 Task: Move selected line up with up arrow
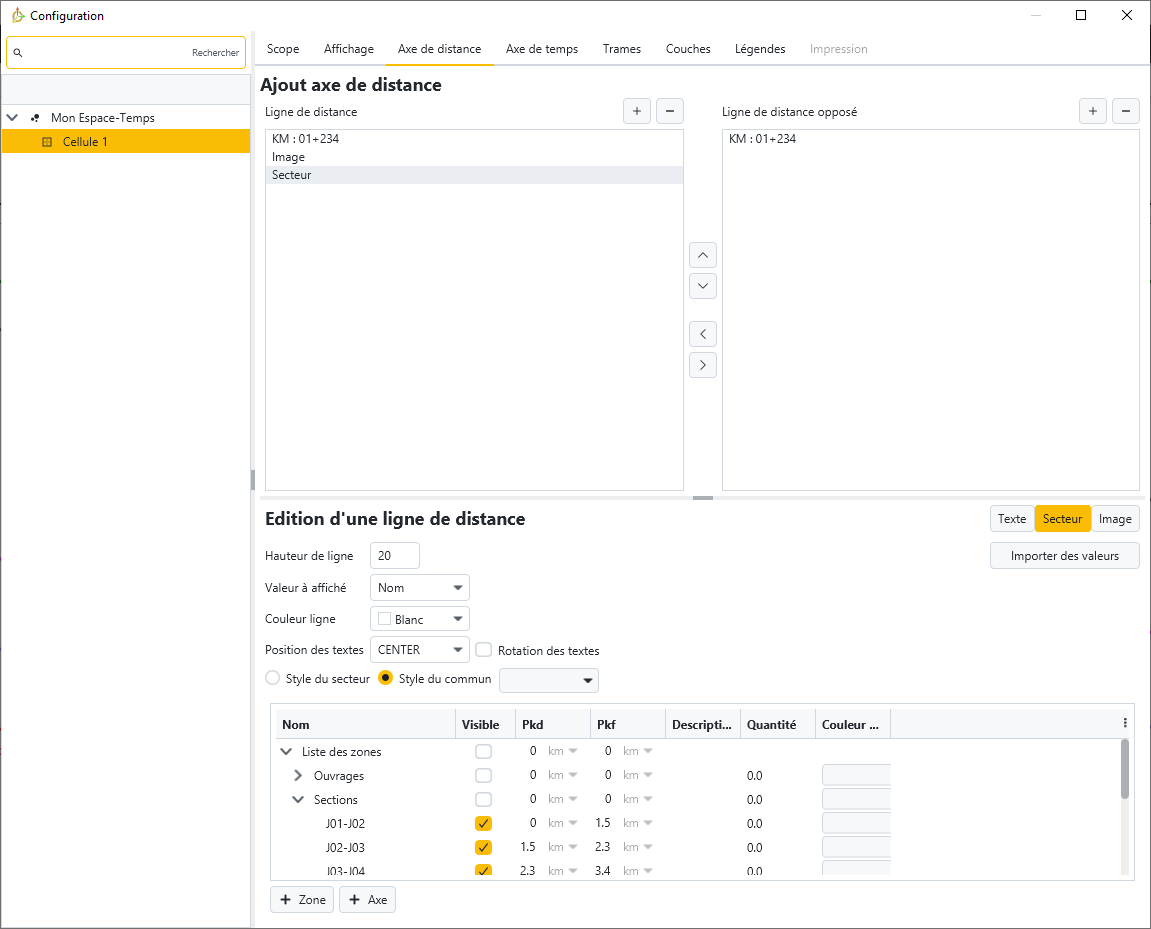(703, 255)
